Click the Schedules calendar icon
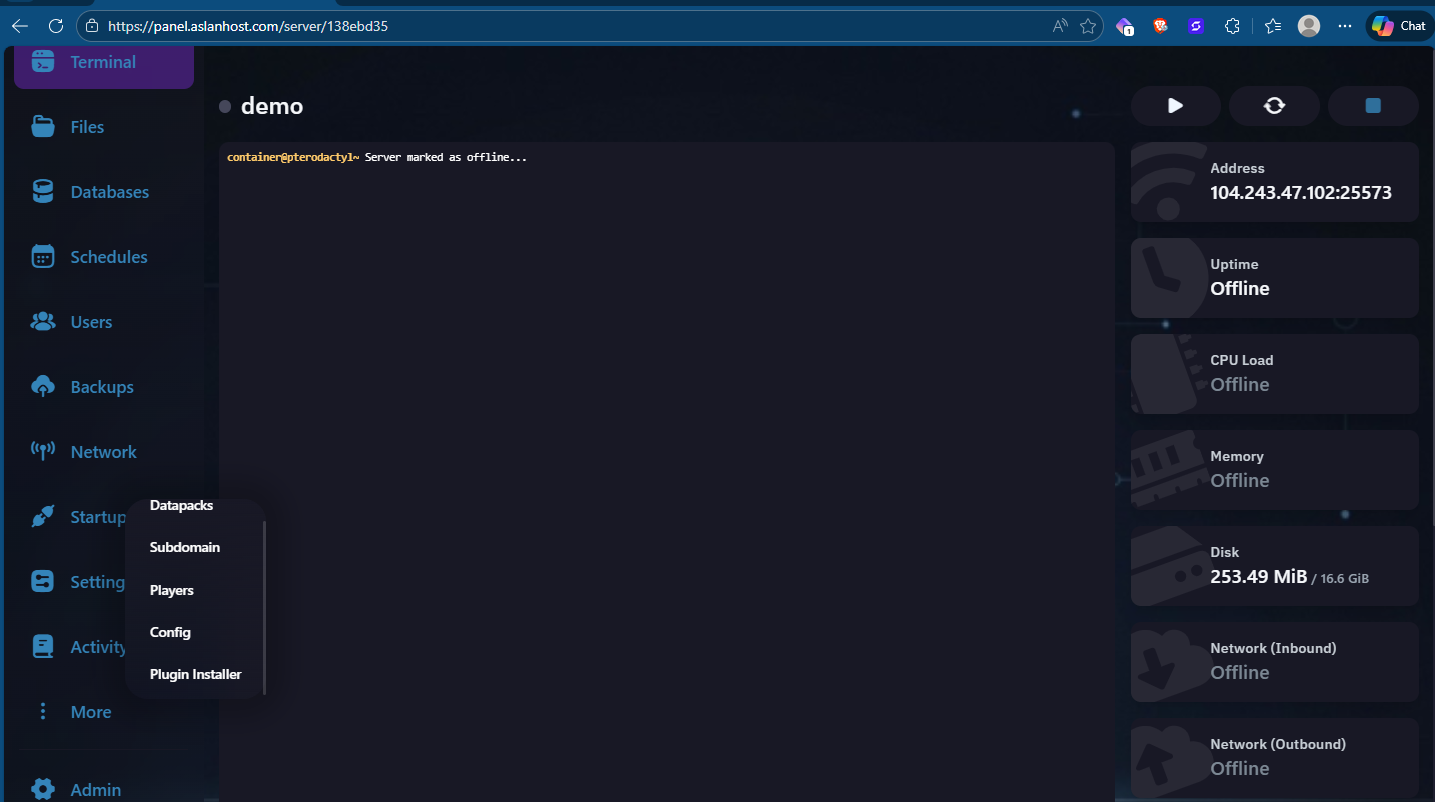Viewport: 1435px width, 802px height. click(x=42, y=257)
